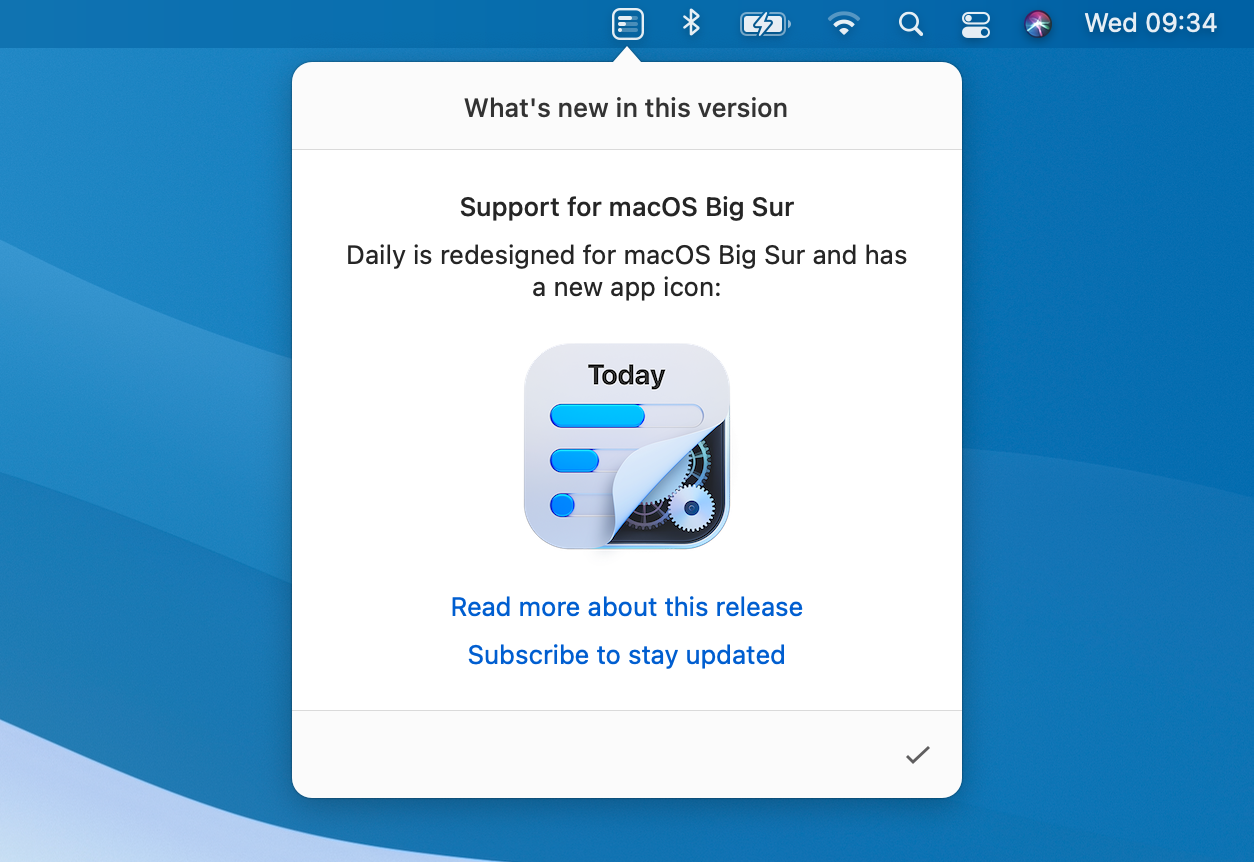1254x862 pixels.
Task: Click the Wed 09:34 clock
Action: [x=1151, y=23]
